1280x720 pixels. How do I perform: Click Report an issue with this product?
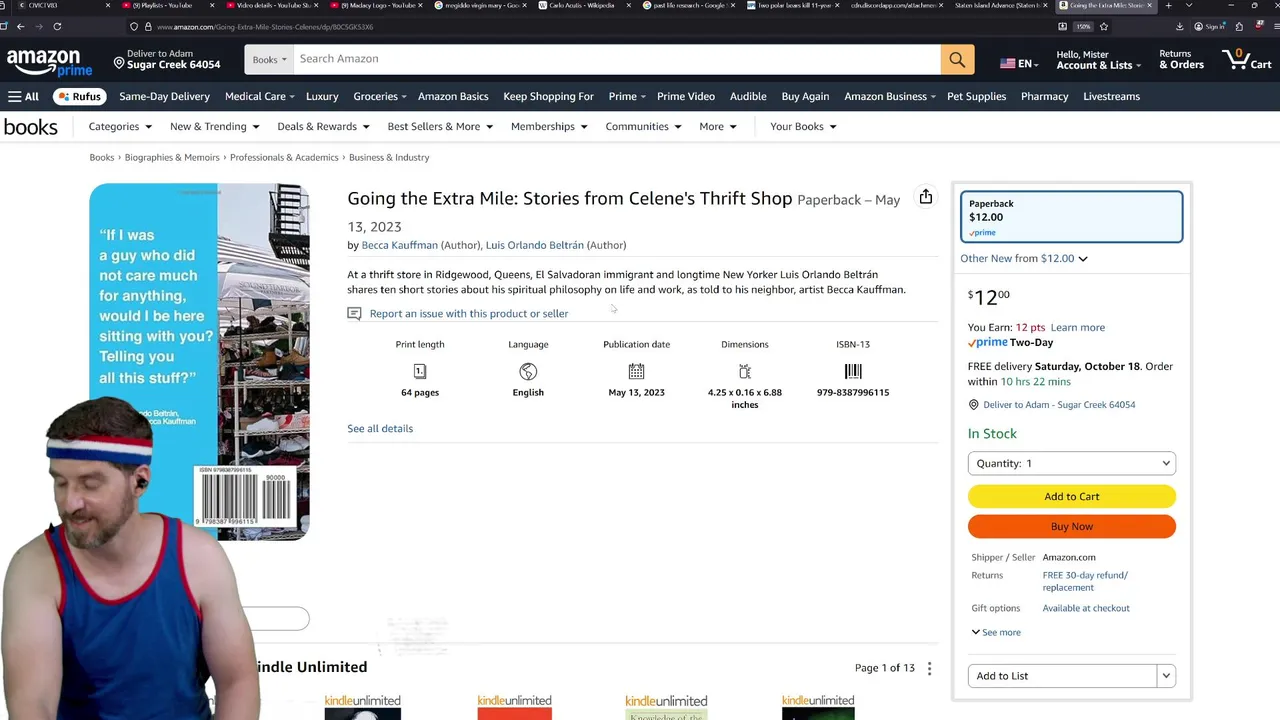point(468,313)
